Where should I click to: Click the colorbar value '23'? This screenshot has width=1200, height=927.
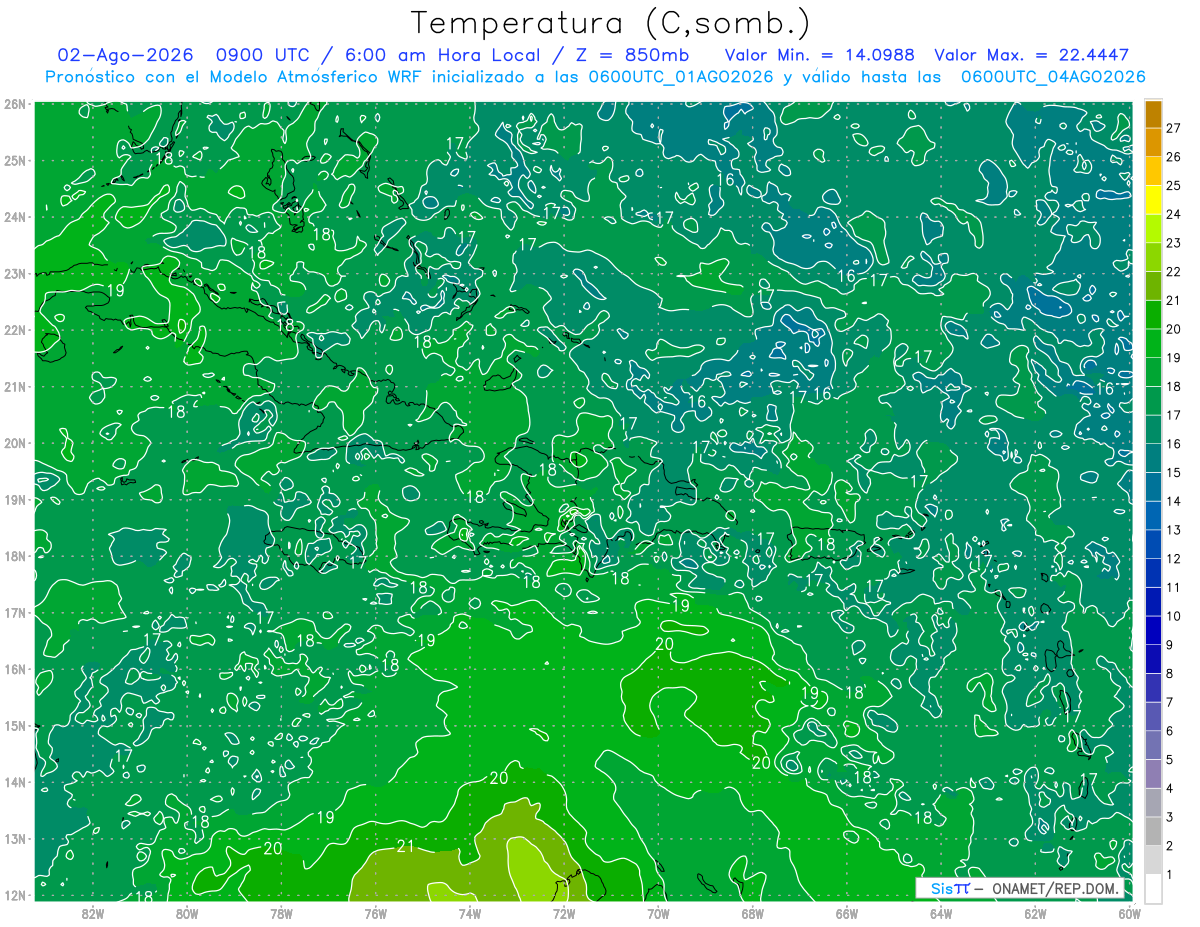point(1174,243)
